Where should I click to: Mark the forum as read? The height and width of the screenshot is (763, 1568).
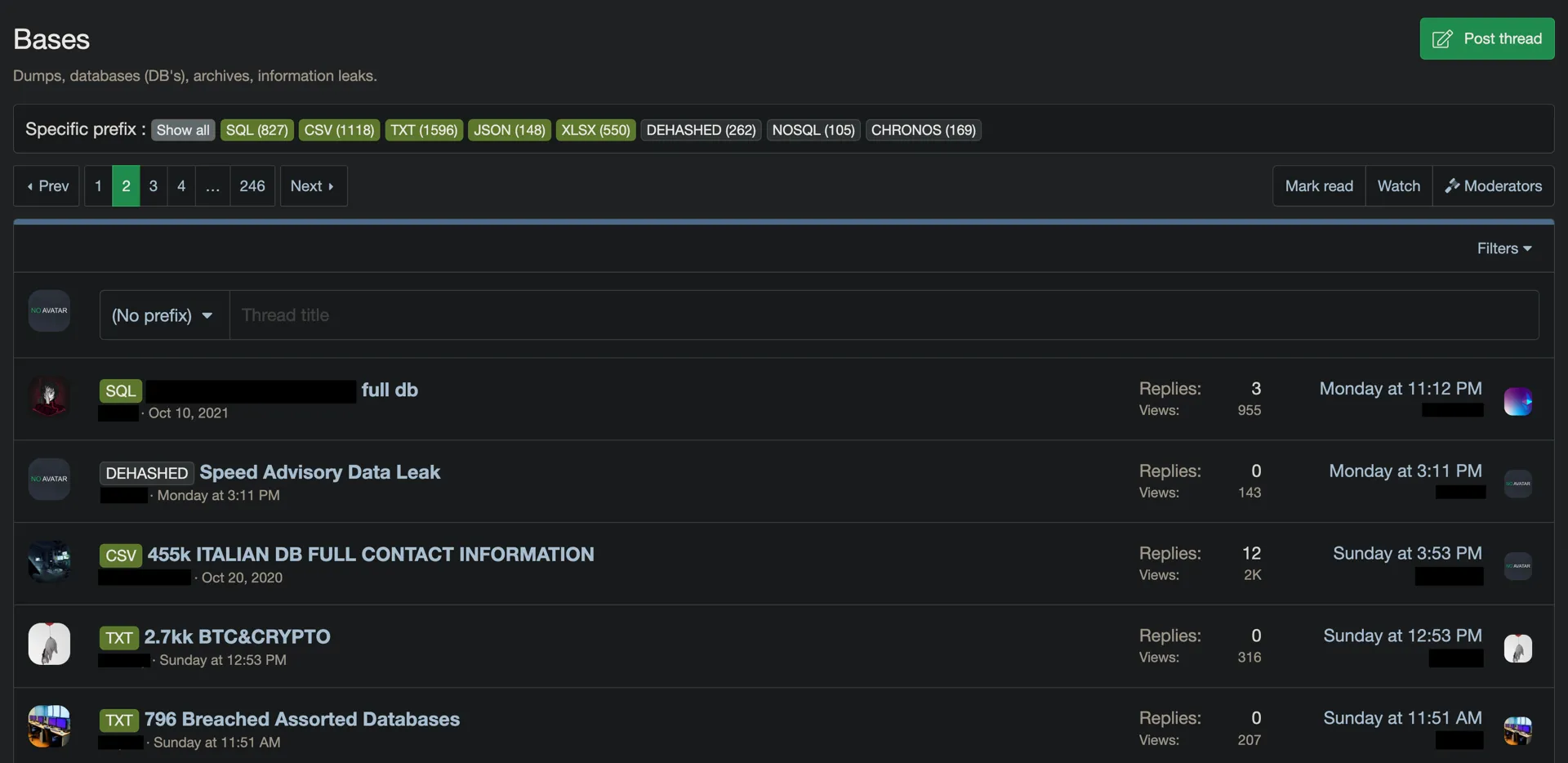pos(1318,186)
